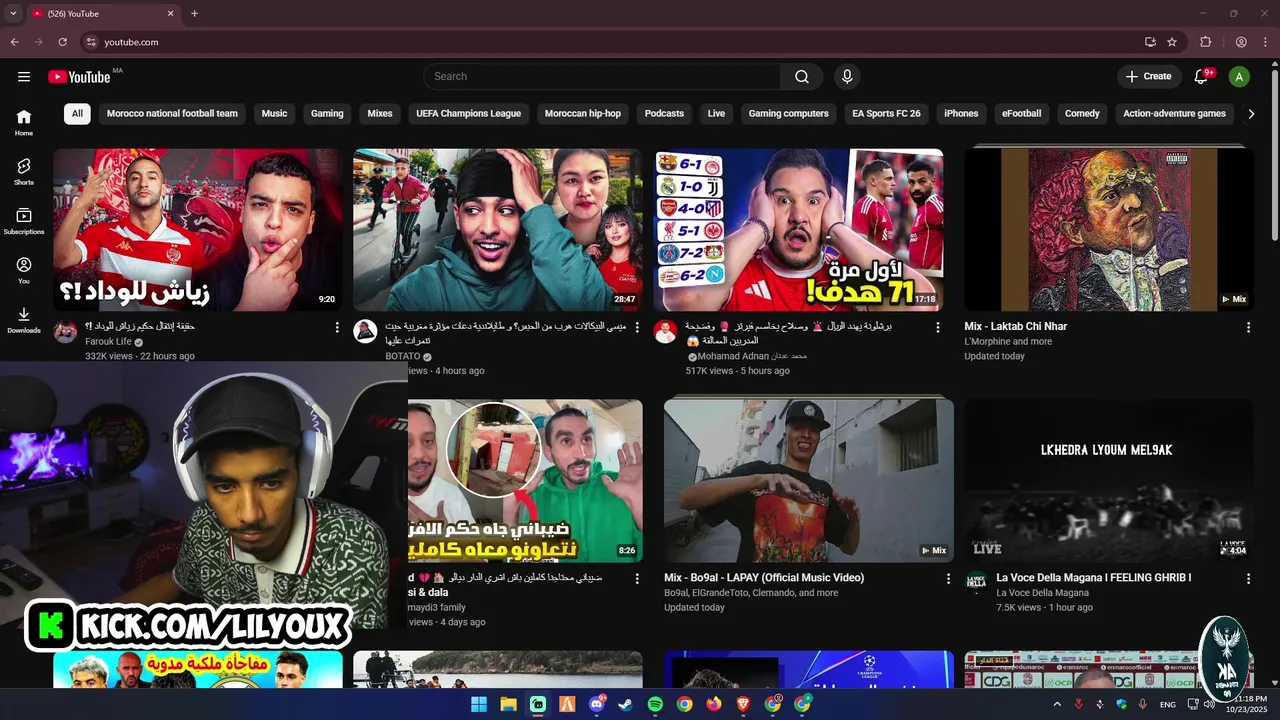Screen dimensions: 1280x720
Task: Bookmark this page with the star
Action: (x=1172, y=42)
